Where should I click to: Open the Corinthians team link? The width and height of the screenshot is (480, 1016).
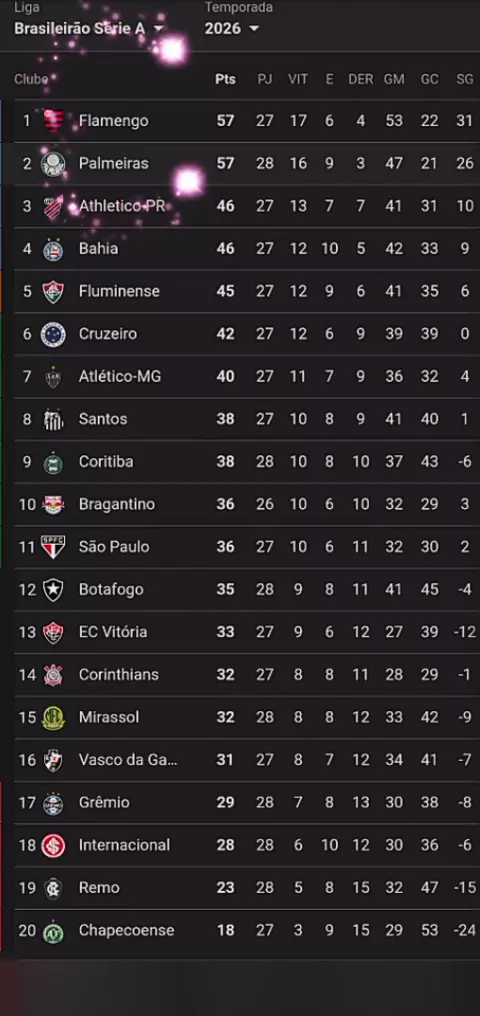pyautogui.click(x=119, y=675)
